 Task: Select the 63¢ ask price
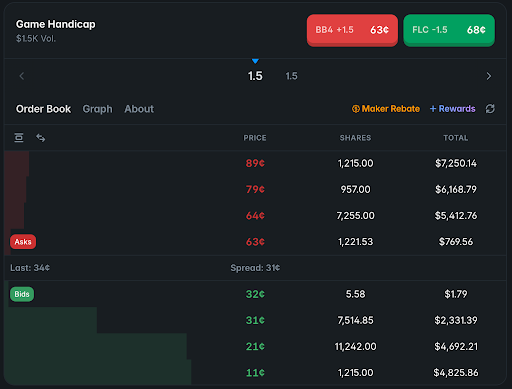click(255, 242)
